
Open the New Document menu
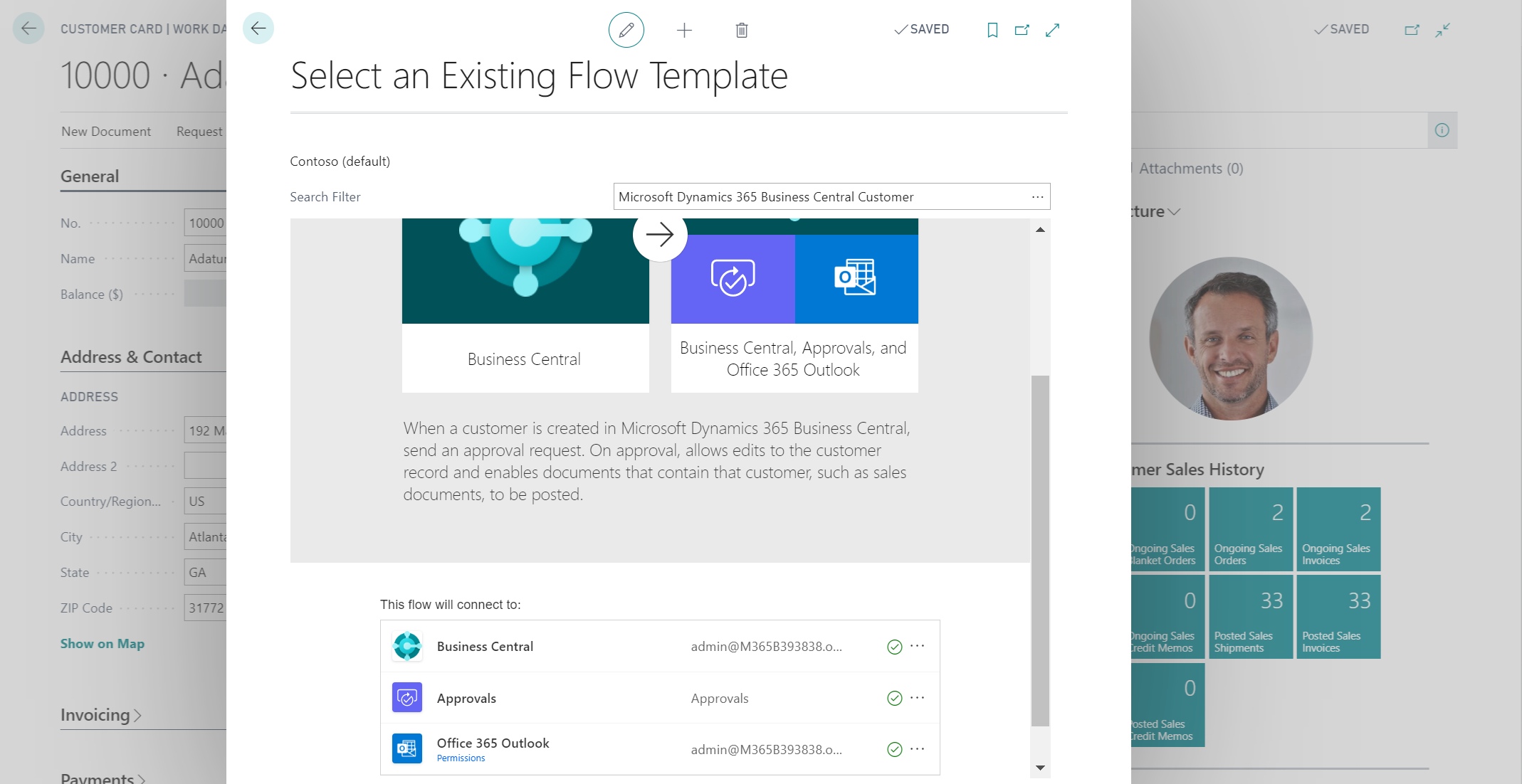[106, 132]
